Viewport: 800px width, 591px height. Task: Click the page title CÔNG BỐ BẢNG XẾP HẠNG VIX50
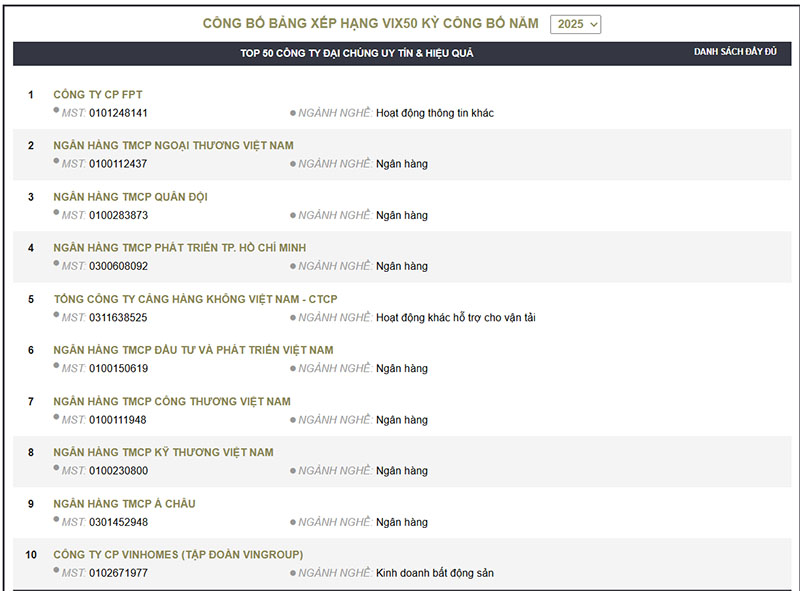click(x=370, y=23)
